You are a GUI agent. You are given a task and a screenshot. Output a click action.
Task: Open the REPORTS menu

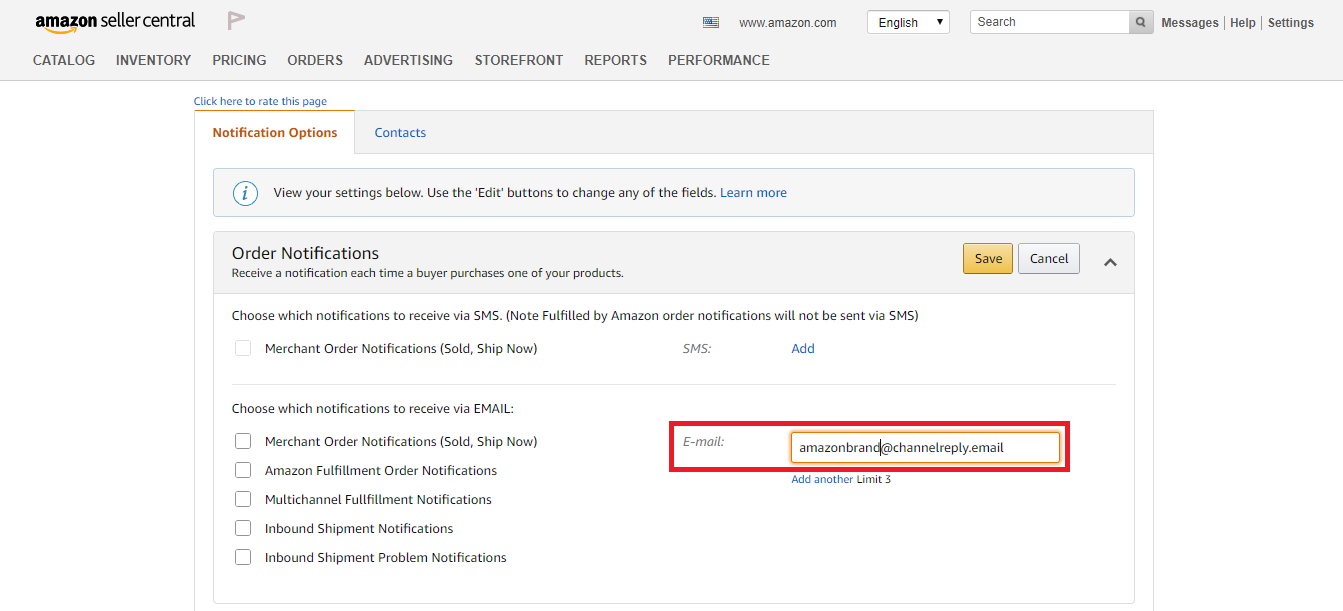click(x=616, y=60)
